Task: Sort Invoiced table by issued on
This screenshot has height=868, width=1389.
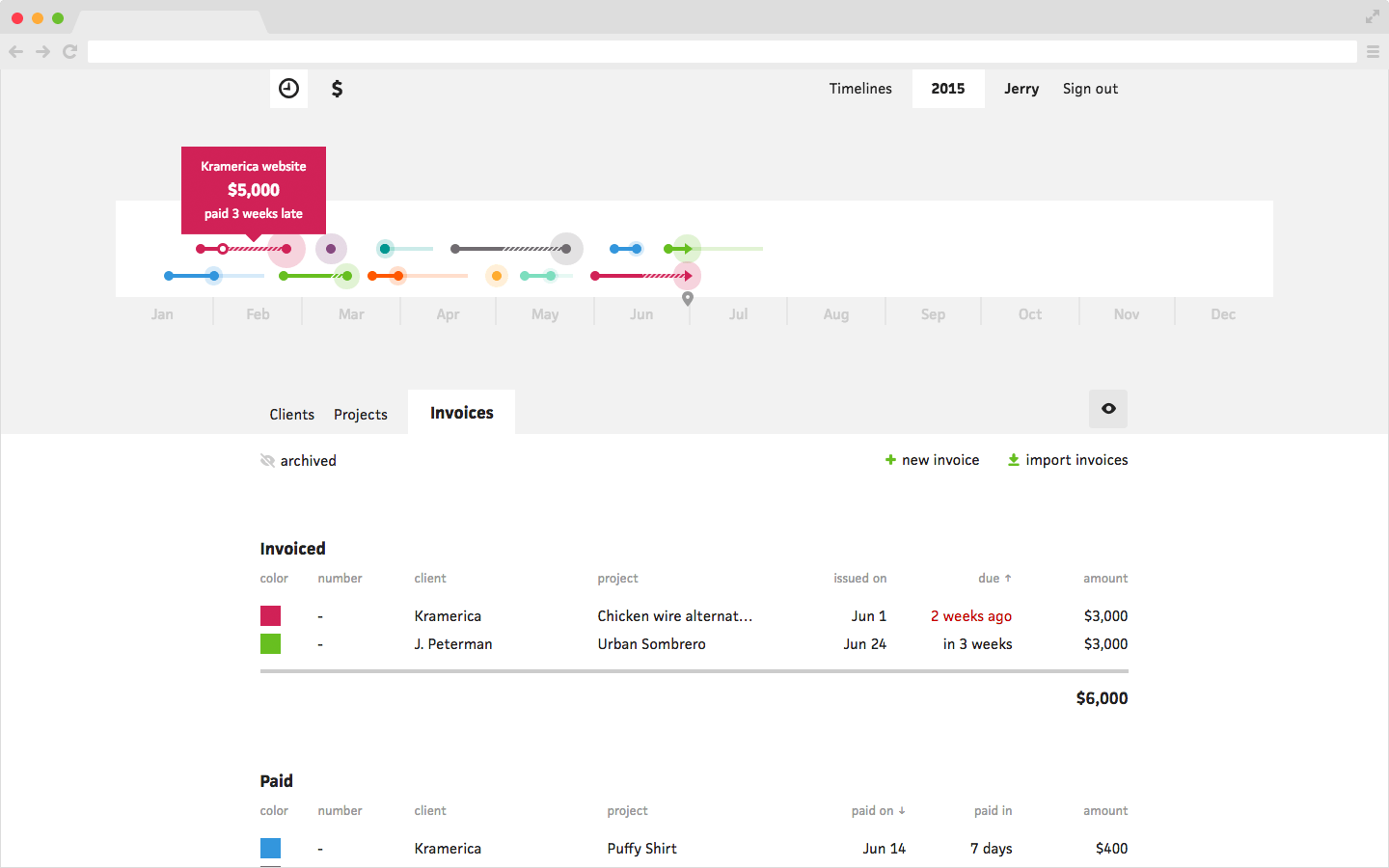Action: click(859, 579)
